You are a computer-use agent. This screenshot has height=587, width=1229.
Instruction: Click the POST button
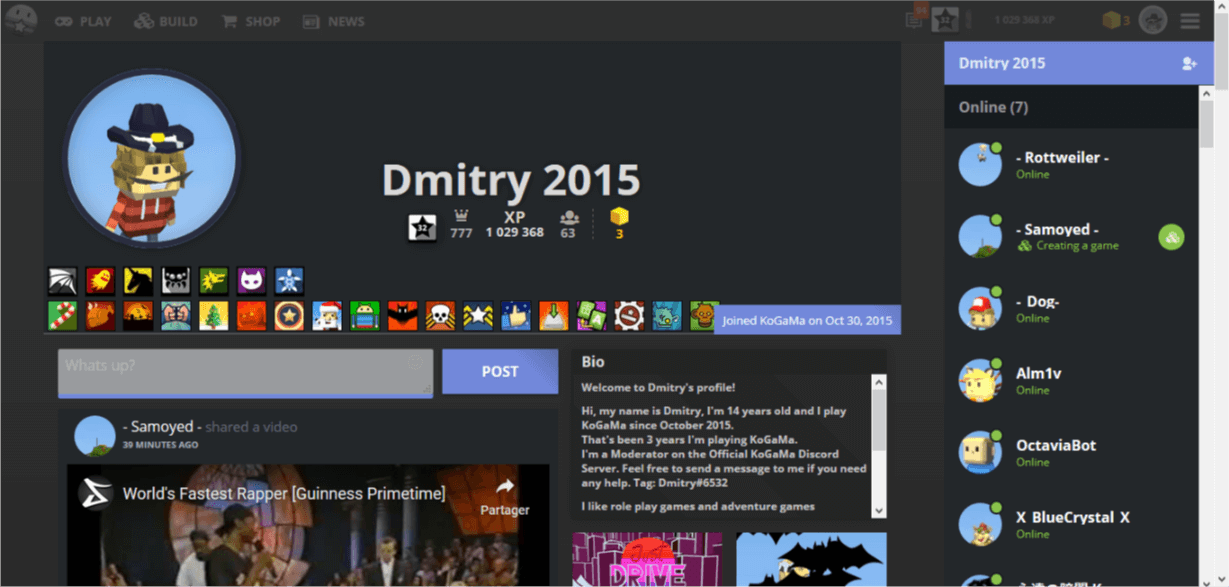click(500, 371)
